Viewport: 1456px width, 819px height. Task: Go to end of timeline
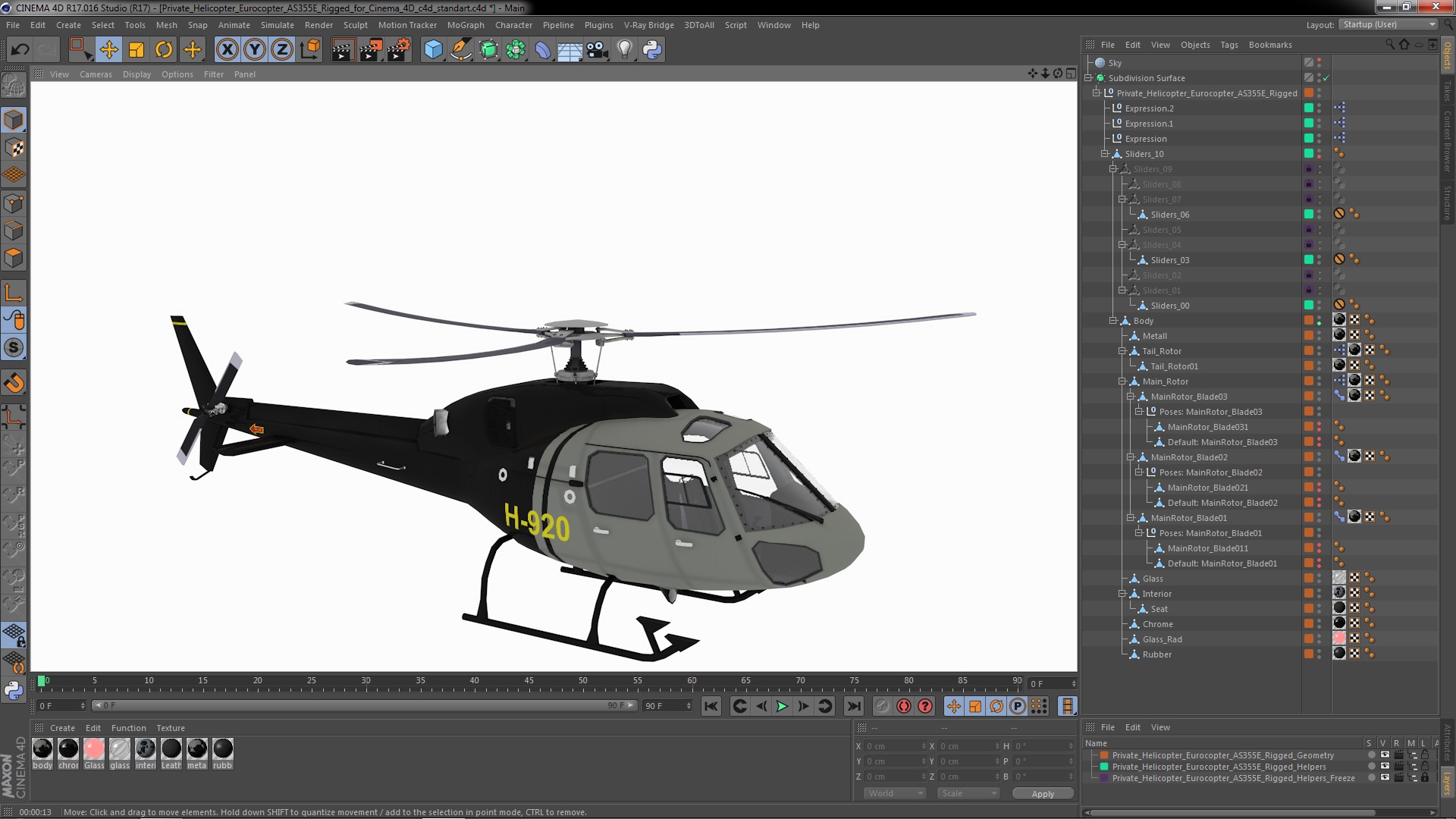click(x=854, y=706)
